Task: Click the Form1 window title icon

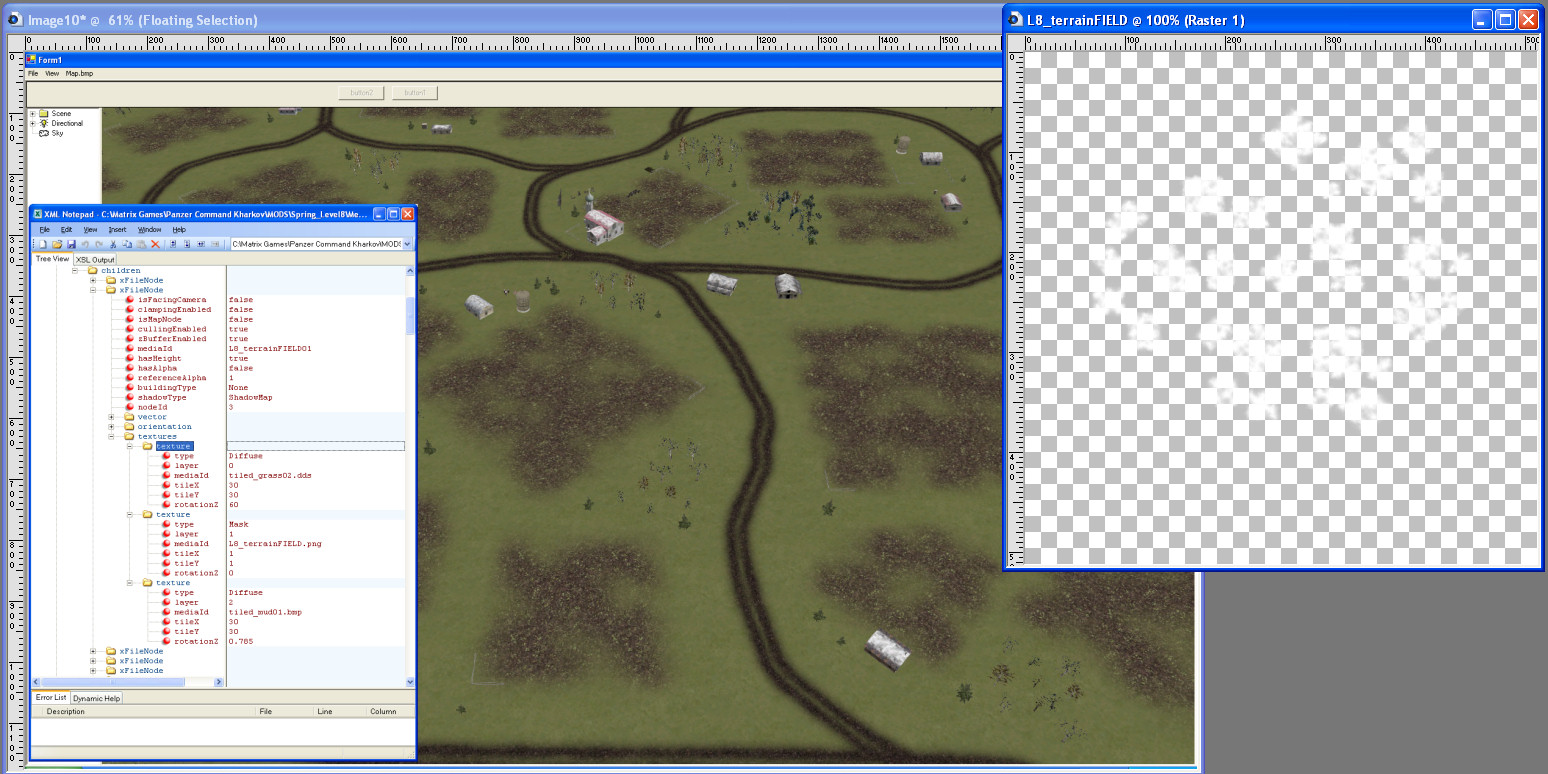Action: click(x=31, y=60)
